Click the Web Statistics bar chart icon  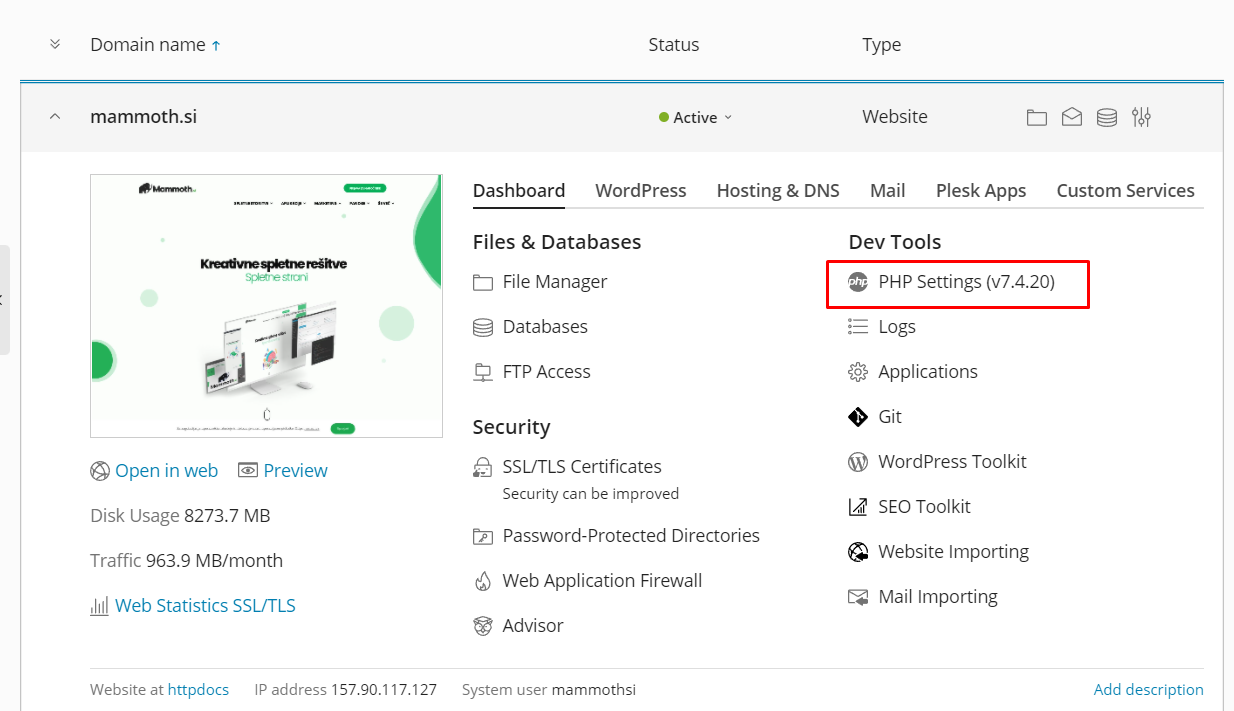tap(99, 606)
